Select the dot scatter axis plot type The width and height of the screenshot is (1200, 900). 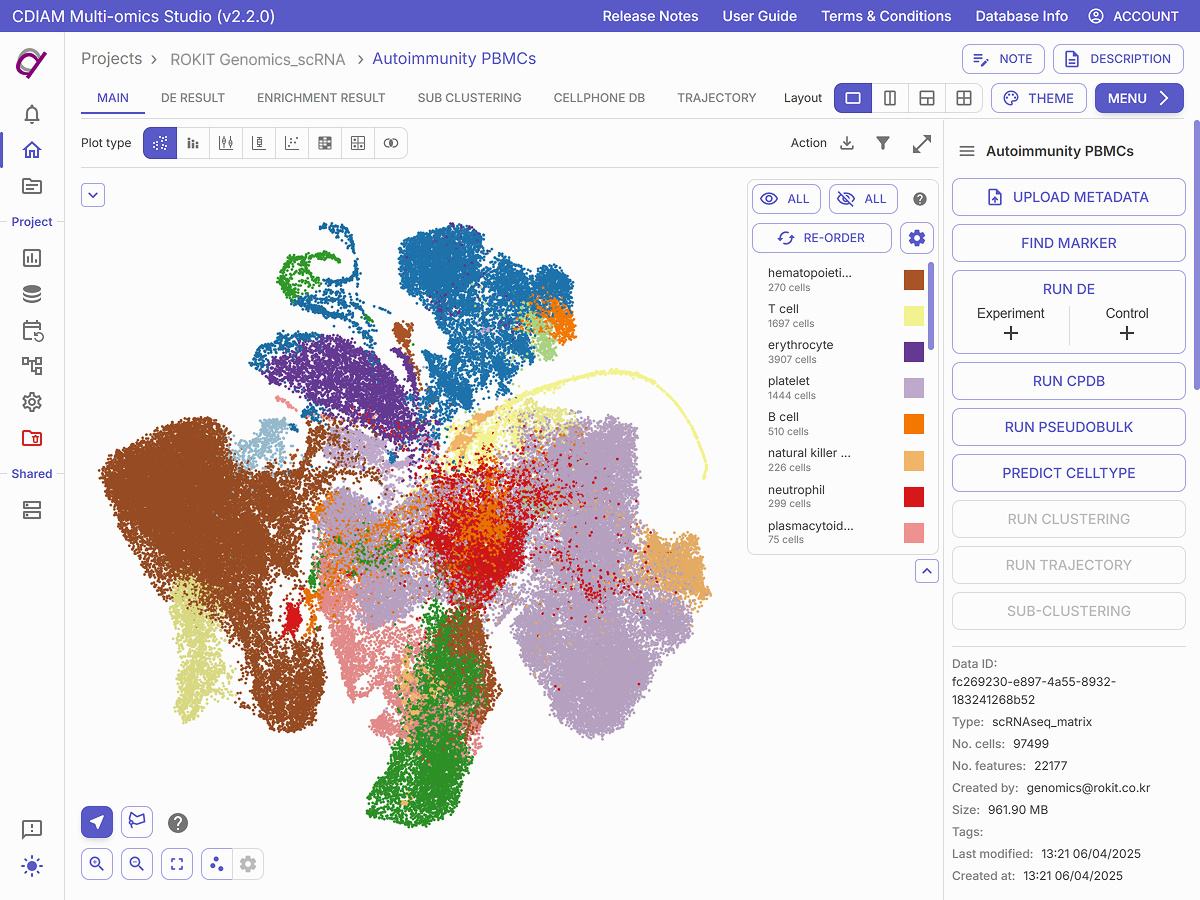pos(292,143)
